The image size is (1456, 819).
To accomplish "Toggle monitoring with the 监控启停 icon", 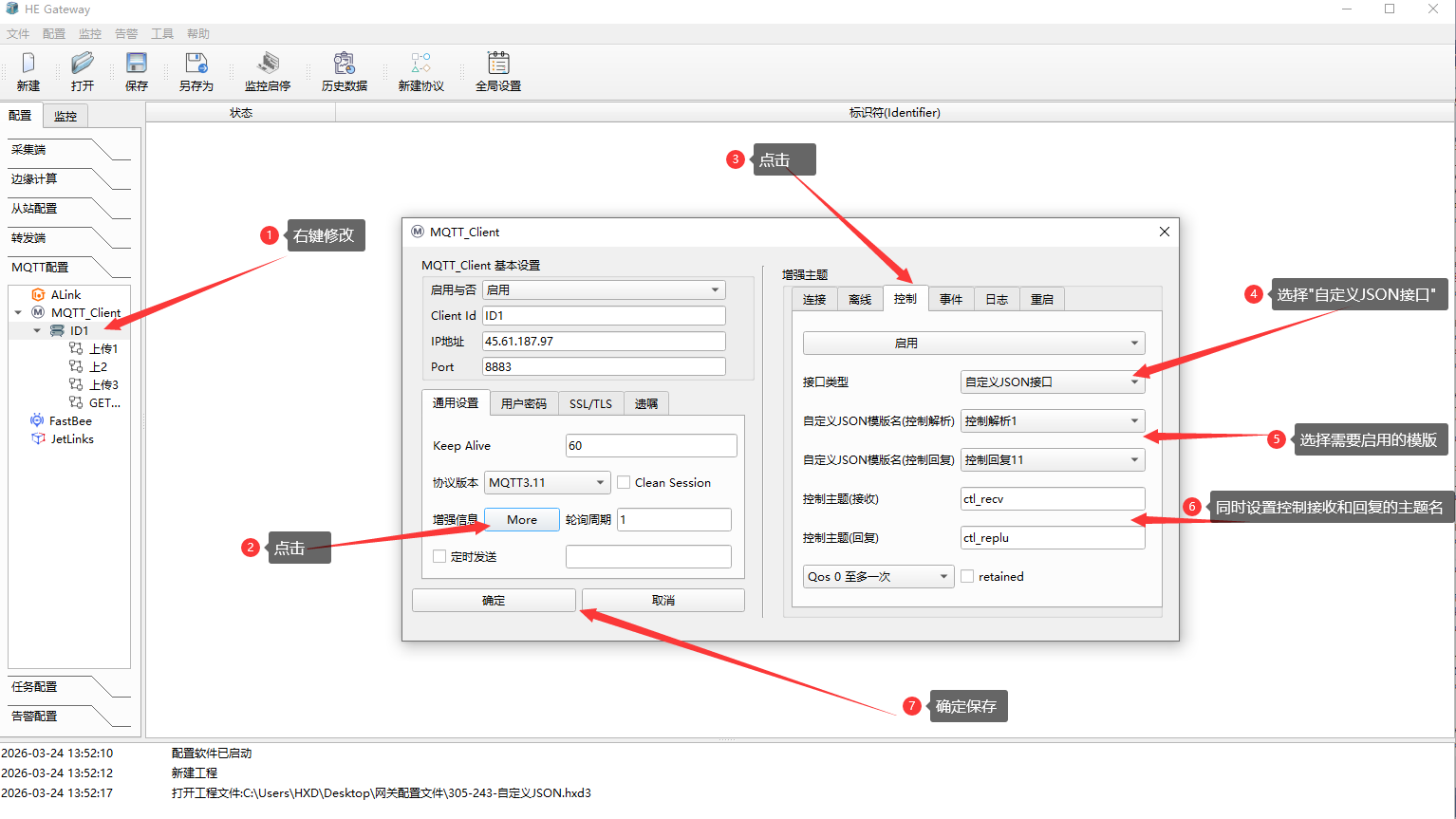I will pos(268,64).
